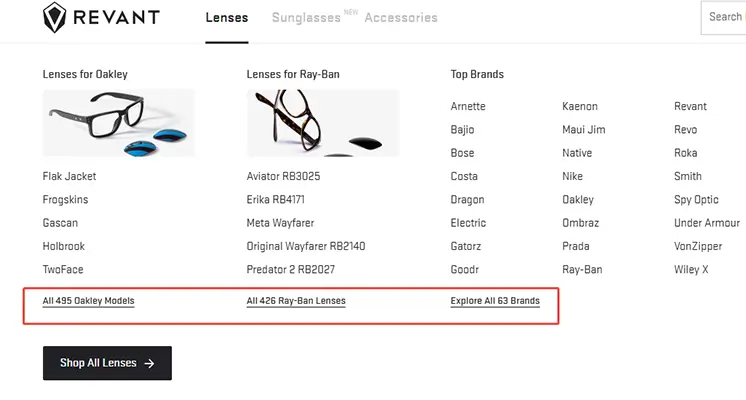Select the Holbrook lens model link
This screenshot has width=746, height=400.
64,246
